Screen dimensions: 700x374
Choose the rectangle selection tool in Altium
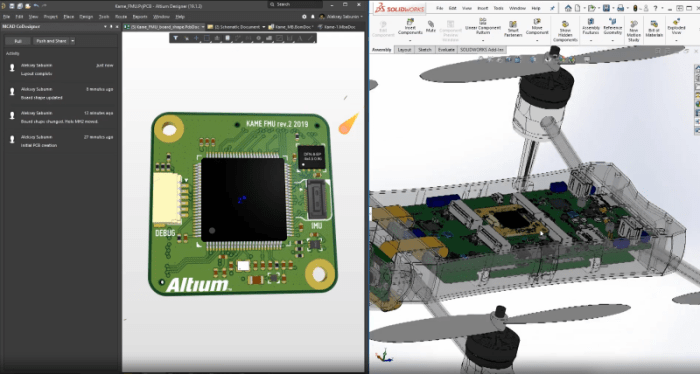coord(207,38)
